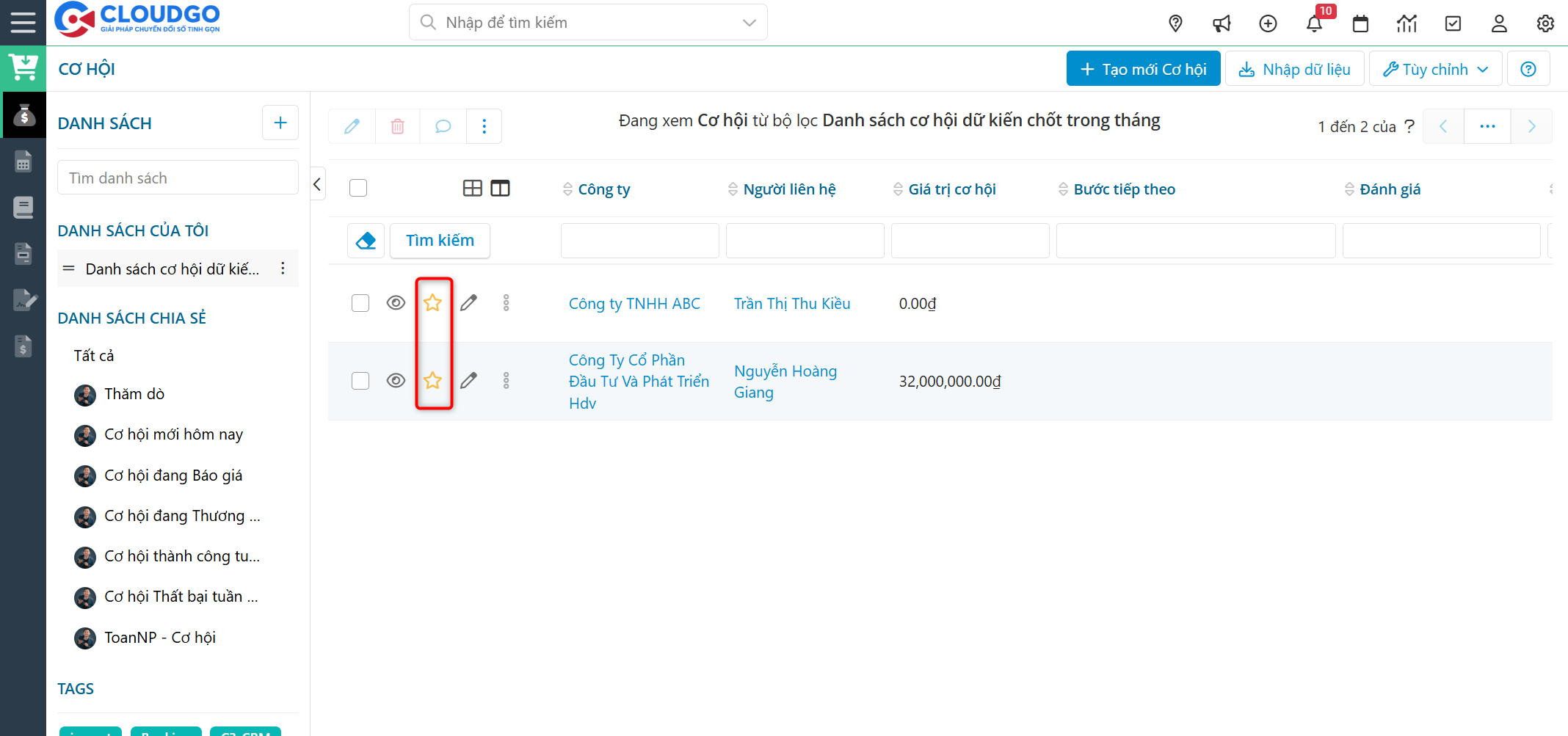Image resolution: width=1568 pixels, height=736 pixels.
Task: Open the calendar icon in the top bar
Action: click(x=1360, y=23)
